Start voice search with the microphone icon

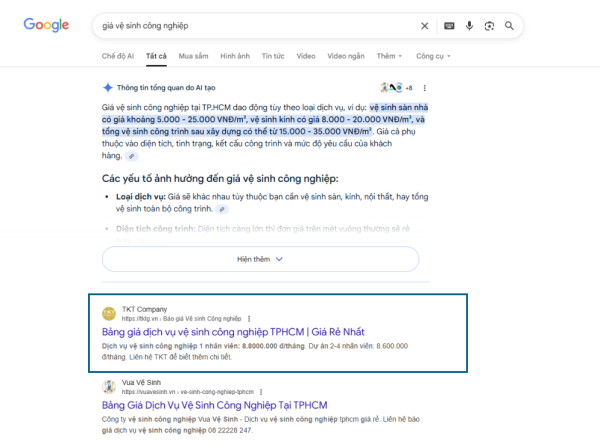(x=469, y=26)
